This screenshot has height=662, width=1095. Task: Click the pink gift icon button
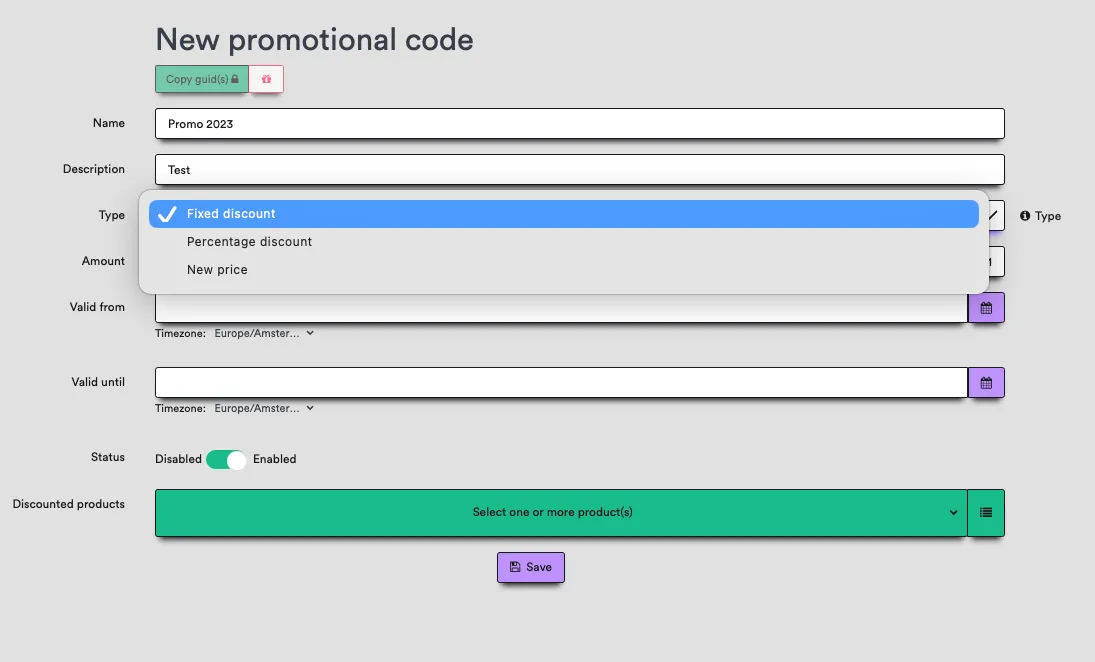click(266, 79)
